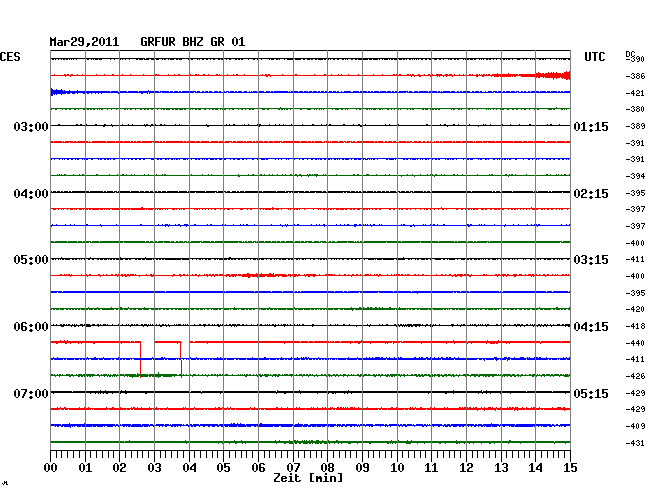
Task: Click minute-axis tick label "13"
Action: (501, 468)
